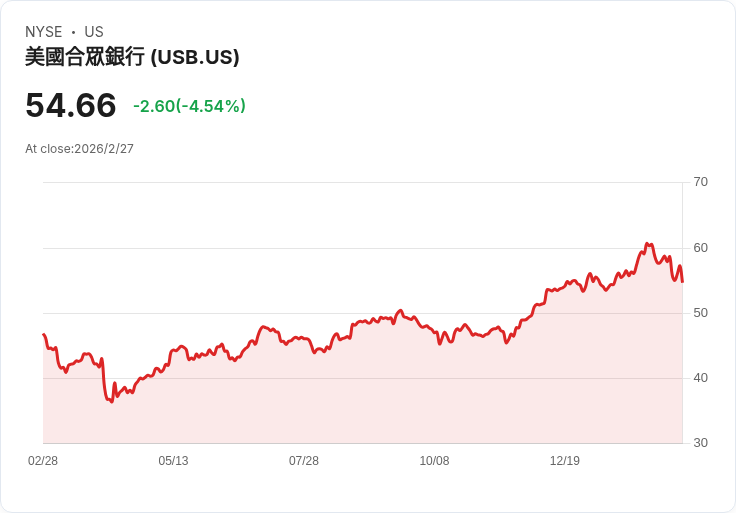Click the 05/13 x-axis date label
The height and width of the screenshot is (513, 736).
pos(173,461)
